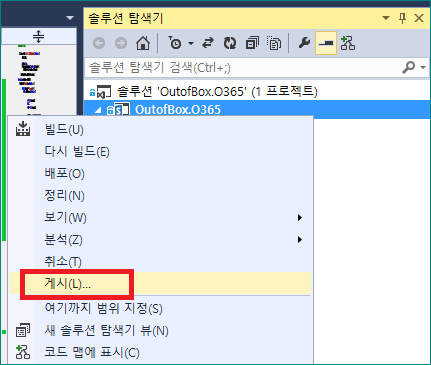Select 정리(N) in context menu

tap(160, 196)
